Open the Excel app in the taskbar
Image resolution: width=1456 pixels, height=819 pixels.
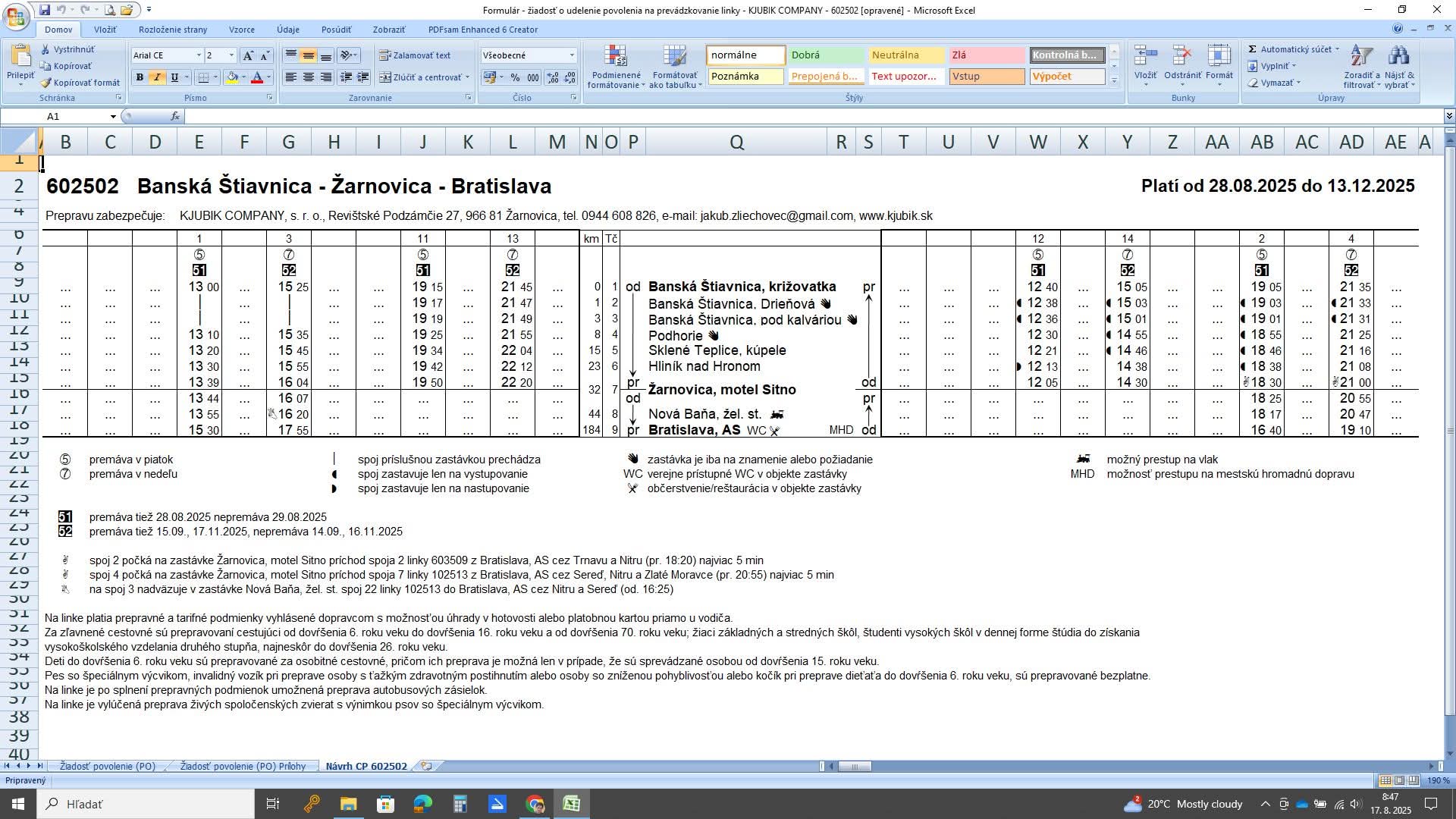pos(572,804)
